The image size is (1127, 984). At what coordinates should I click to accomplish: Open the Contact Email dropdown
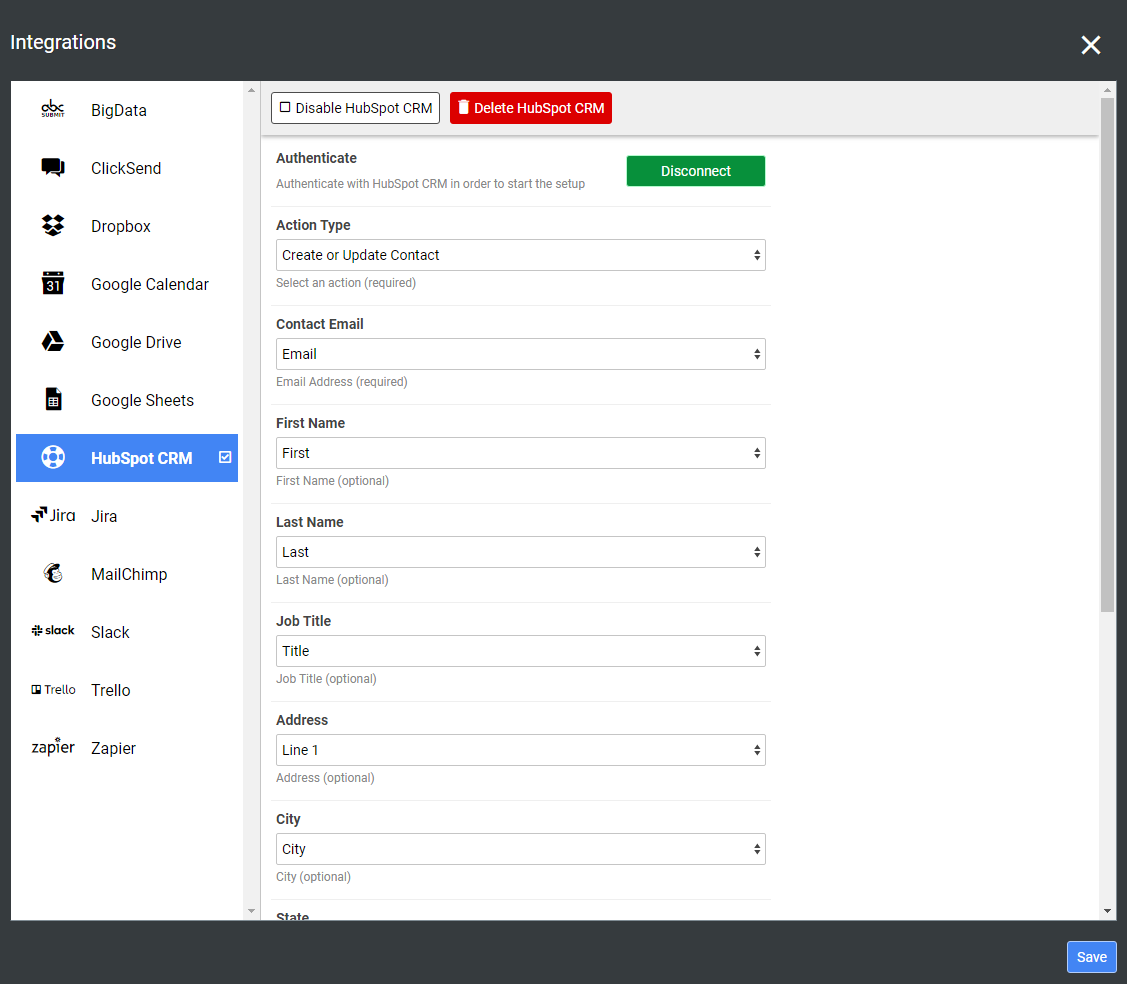tap(520, 354)
